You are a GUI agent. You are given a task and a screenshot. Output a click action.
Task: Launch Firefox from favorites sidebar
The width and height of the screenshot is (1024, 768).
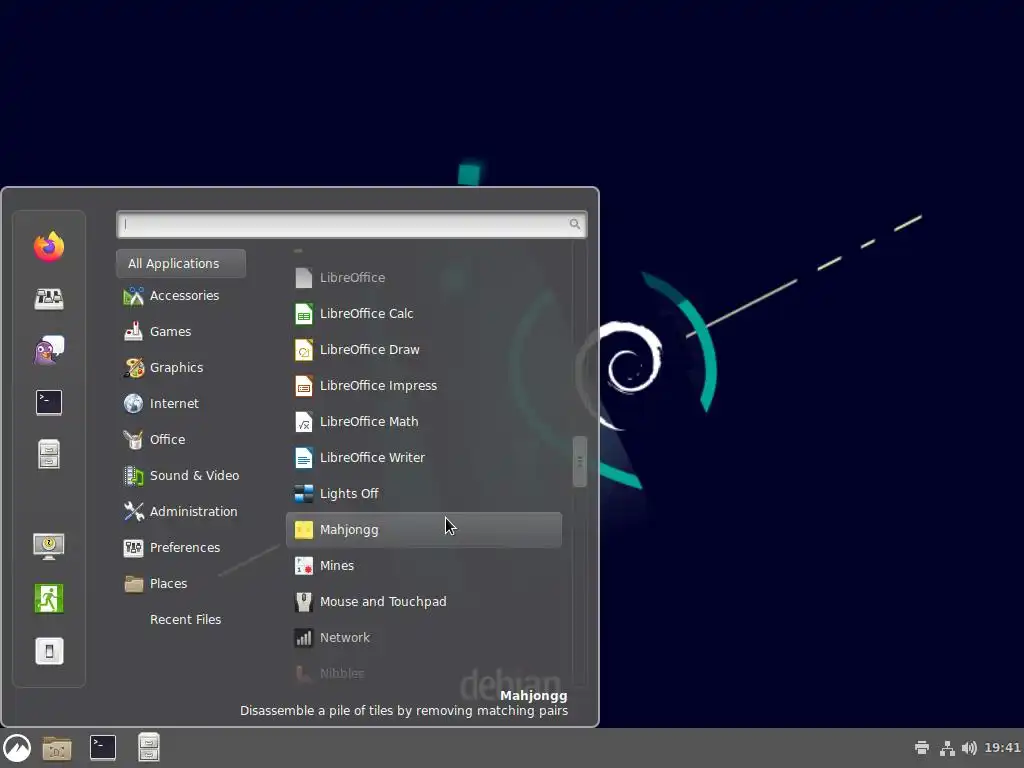(49, 246)
